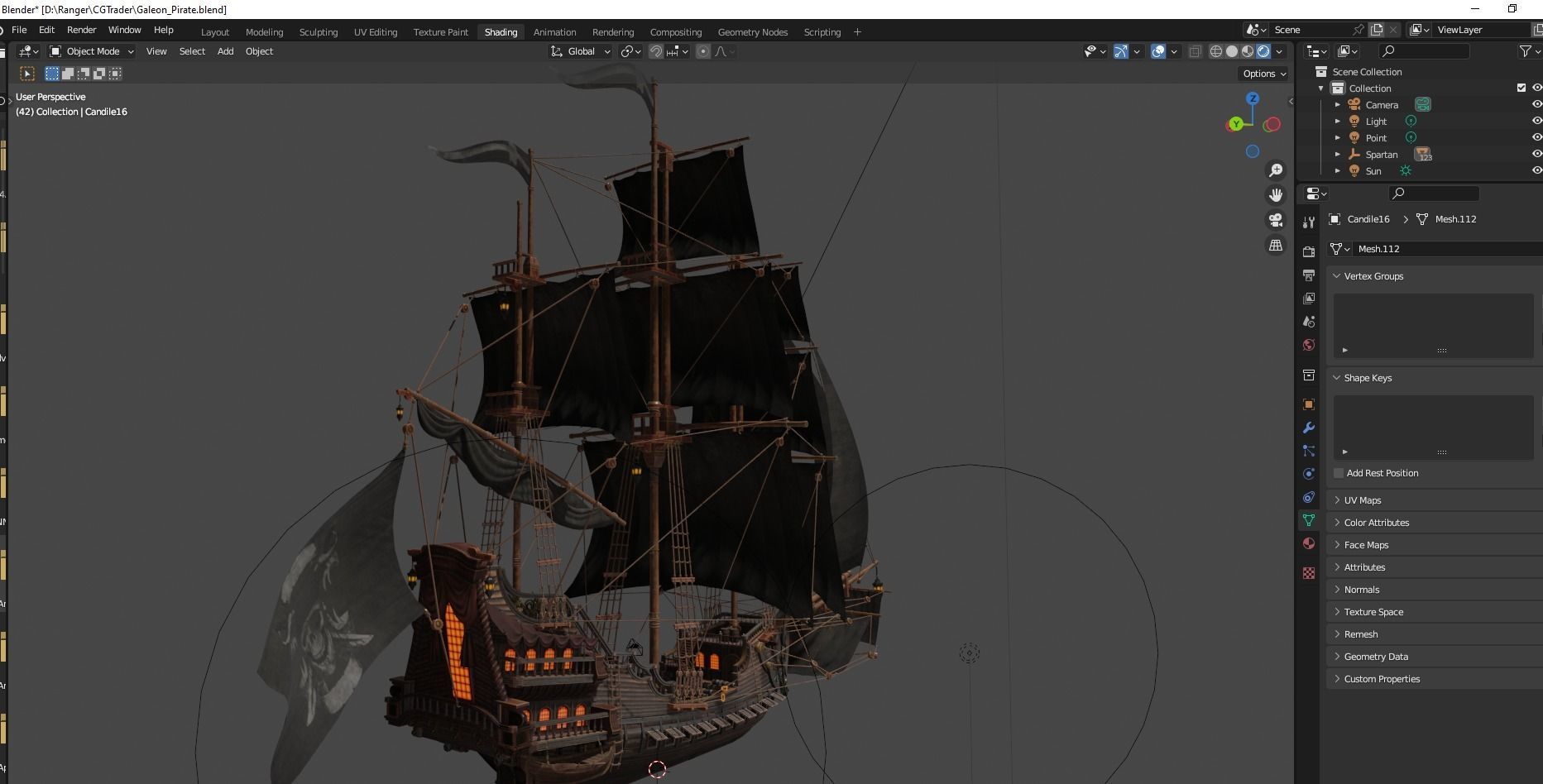Image resolution: width=1543 pixels, height=784 pixels.
Task: Open the Tool properties tab
Action: coord(1309,222)
